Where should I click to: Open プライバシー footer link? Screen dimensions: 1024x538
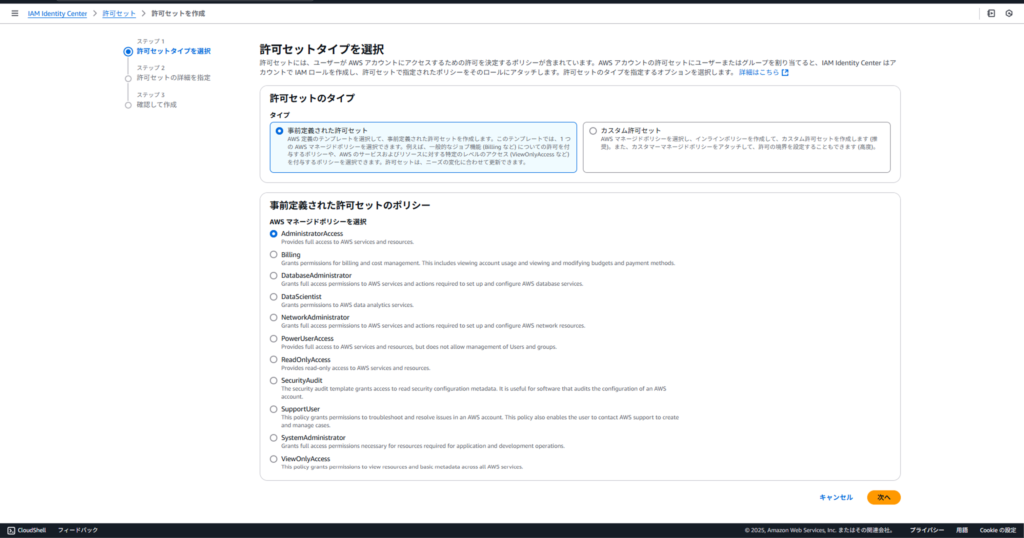(926, 530)
